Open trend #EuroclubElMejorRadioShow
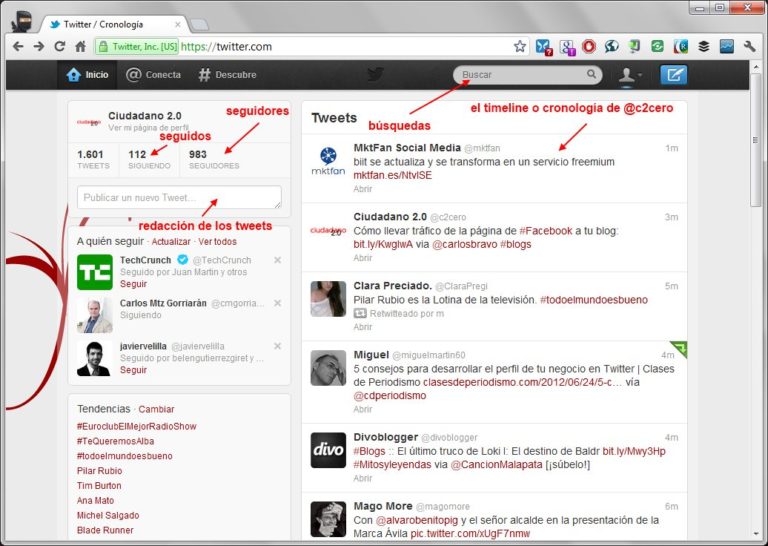 click(x=137, y=427)
